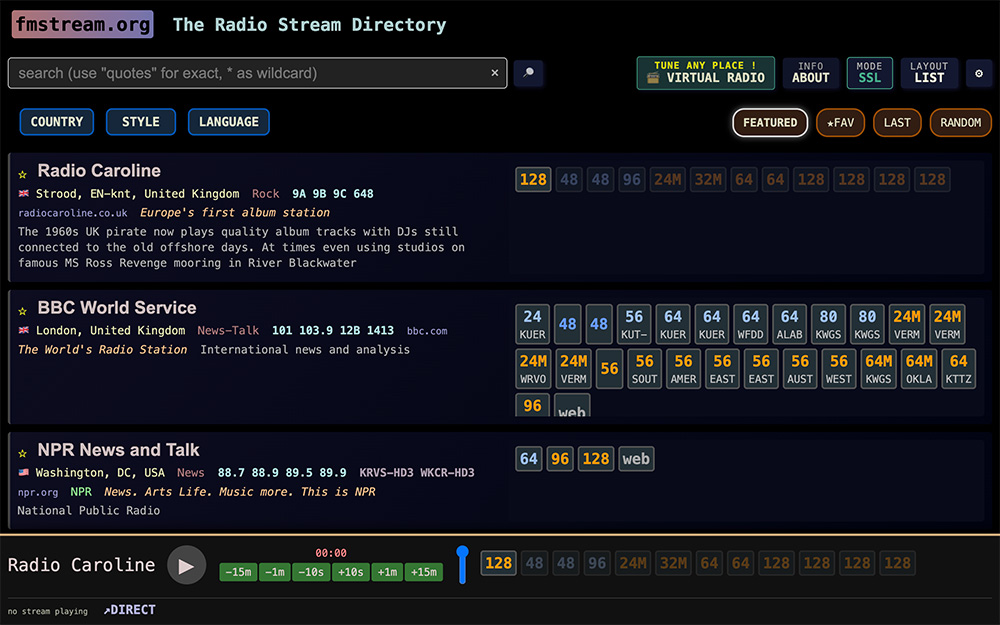Skip forward ten seconds with +10s

pos(350,572)
